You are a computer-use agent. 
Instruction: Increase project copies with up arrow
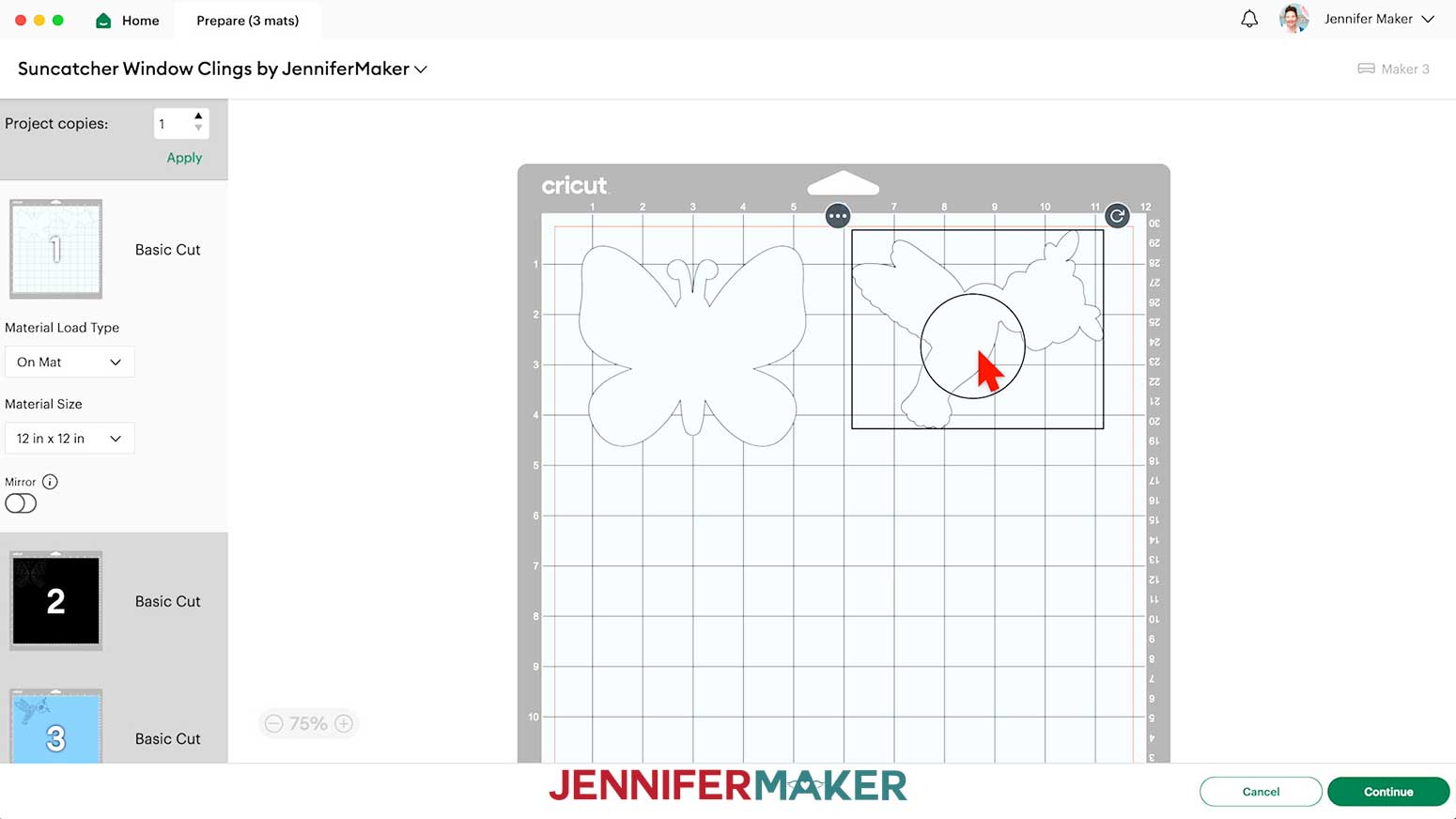click(x=198, y=116)
